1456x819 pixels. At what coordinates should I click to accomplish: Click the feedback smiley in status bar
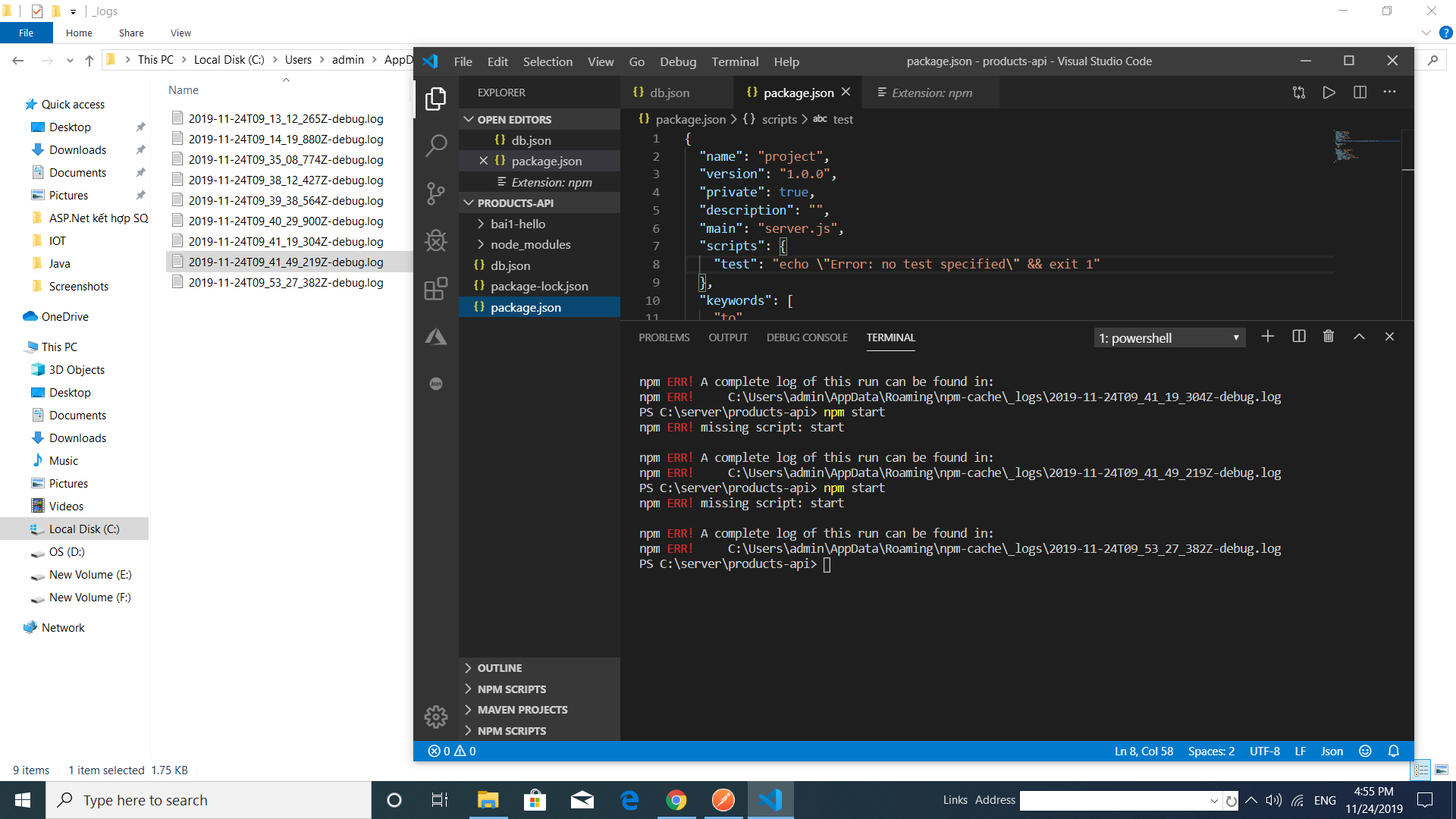coord(1365,751)
